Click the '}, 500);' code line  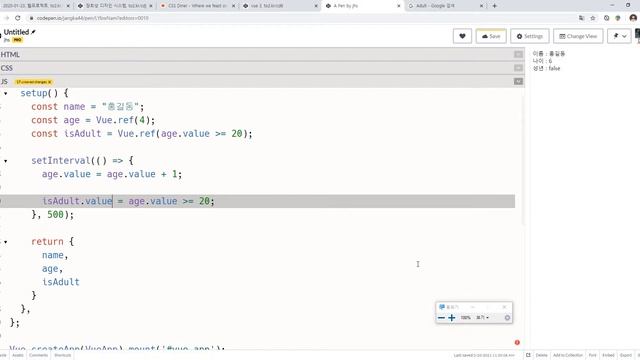point(52,215)
